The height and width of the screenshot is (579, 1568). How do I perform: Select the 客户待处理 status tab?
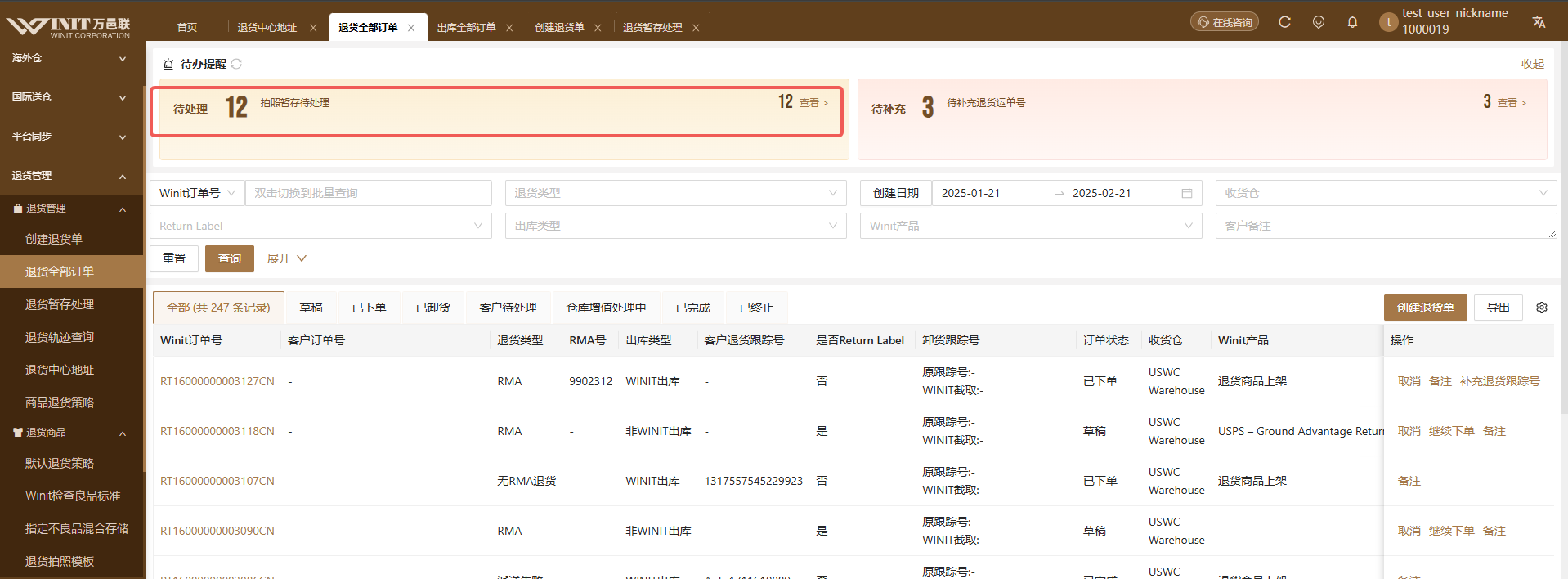pos(508,307)
